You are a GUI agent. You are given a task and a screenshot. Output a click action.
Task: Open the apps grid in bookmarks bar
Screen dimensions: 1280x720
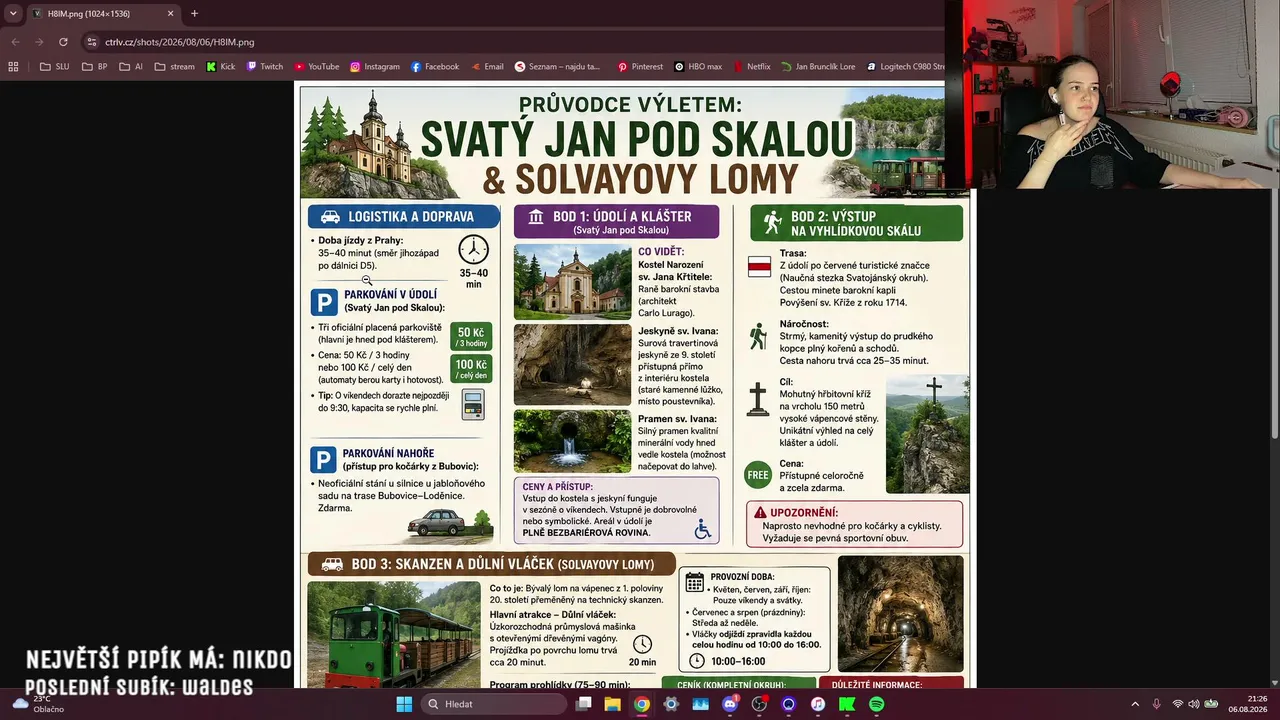pyautogui.click(x=13, y=67)
